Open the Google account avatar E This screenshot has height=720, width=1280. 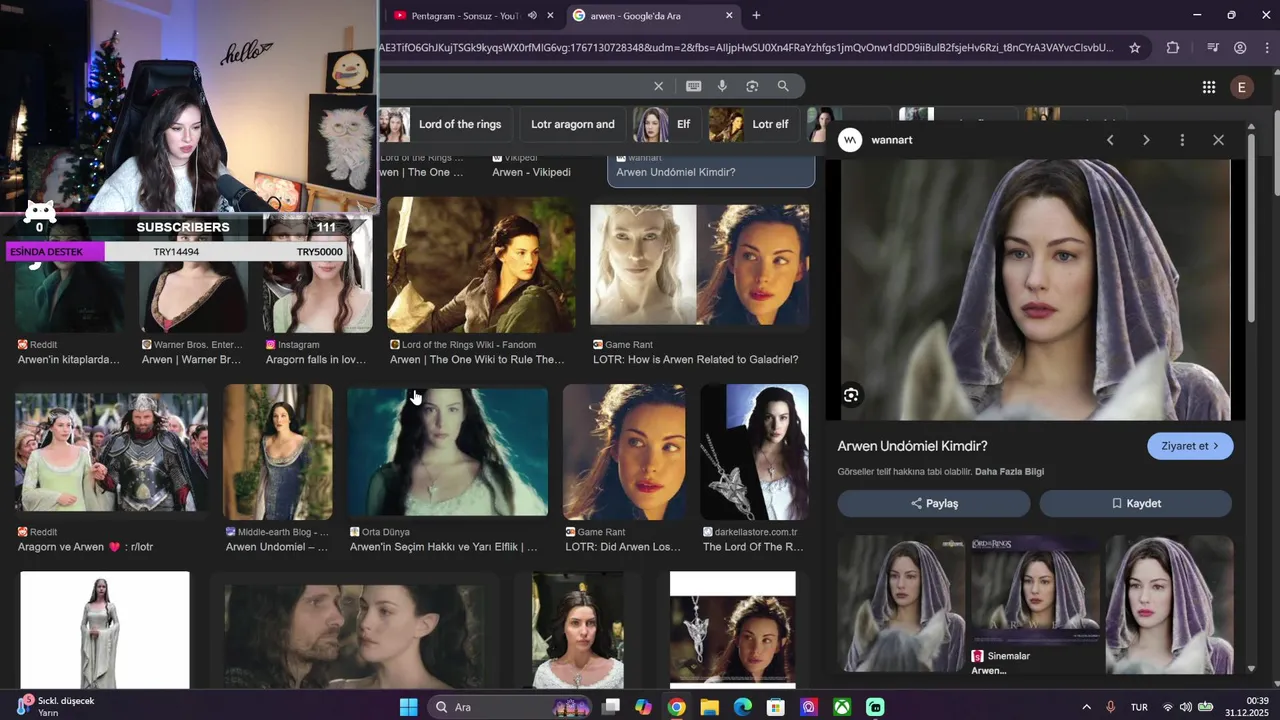[1242, 87]
